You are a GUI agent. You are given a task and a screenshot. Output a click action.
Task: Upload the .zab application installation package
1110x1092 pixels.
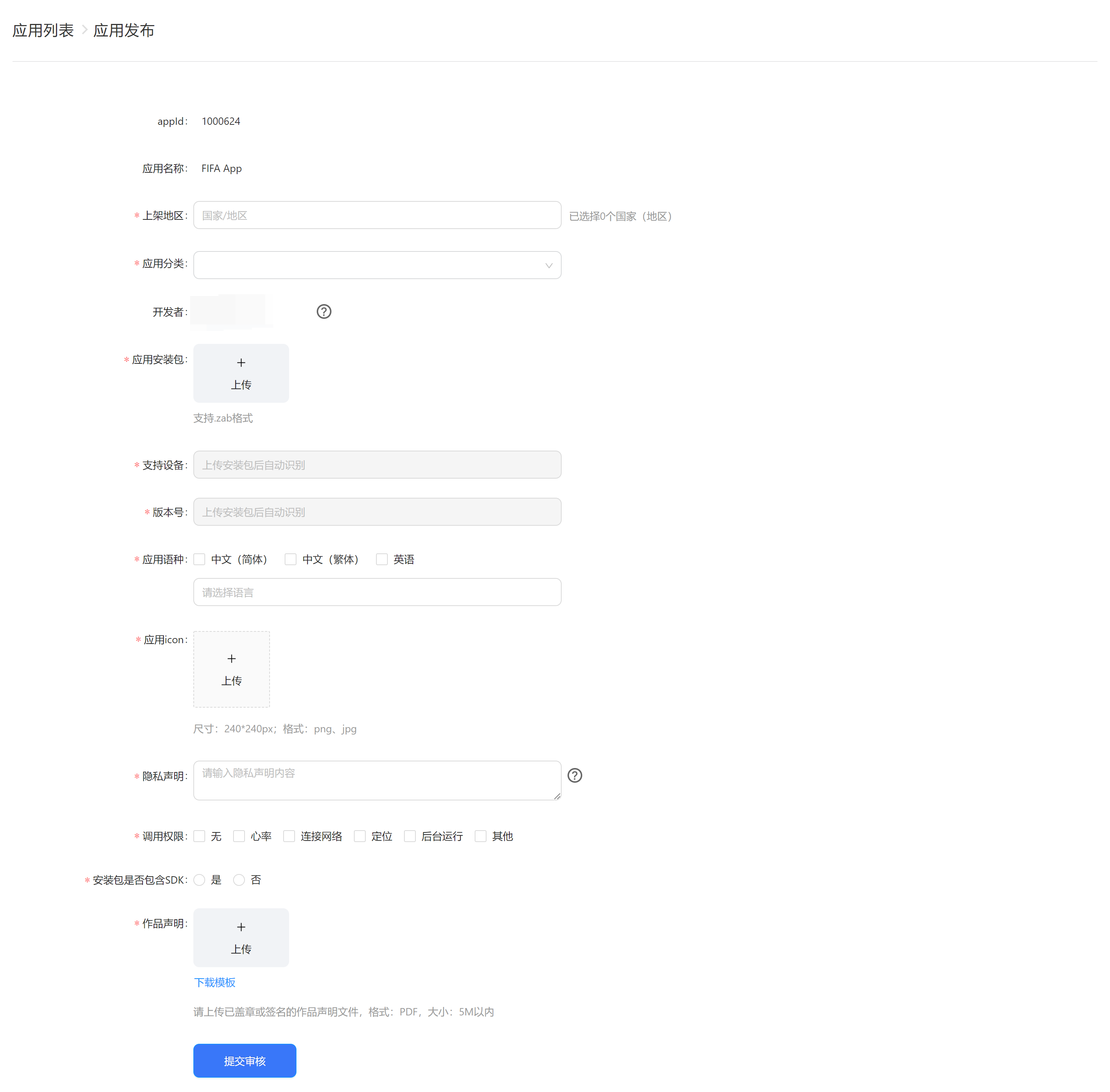tap(240, 373)
